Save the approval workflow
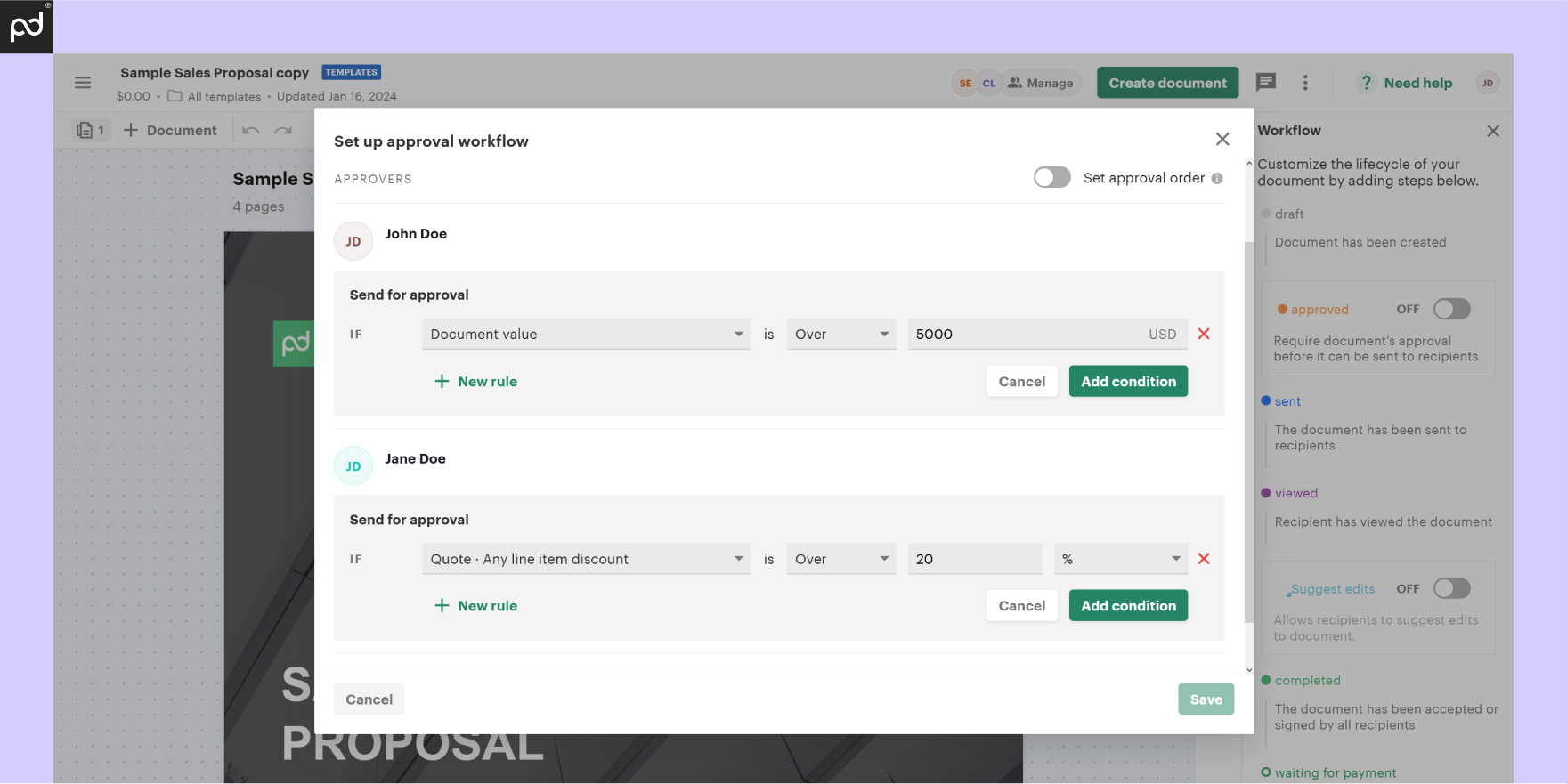Viewport: 1567px width, 784px height. [x=1206, y=699]
